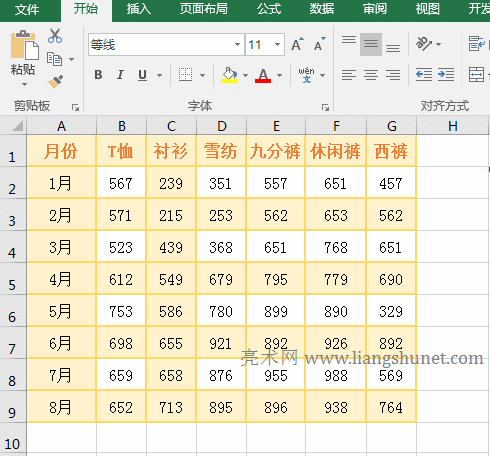Increase indent
This screenshot has width=490, height=456.
click(x=446, y=75)
